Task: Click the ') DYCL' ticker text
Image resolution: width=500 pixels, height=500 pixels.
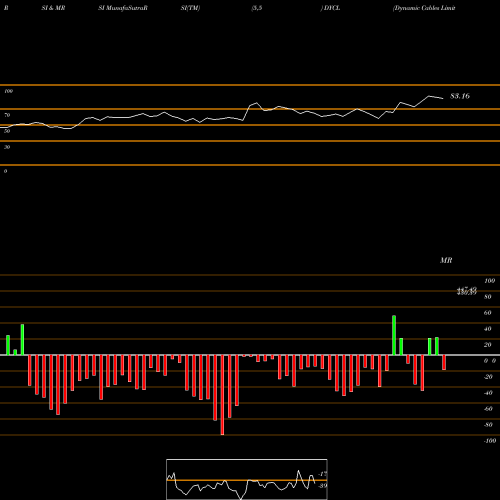Action: [x=330, y=8]
